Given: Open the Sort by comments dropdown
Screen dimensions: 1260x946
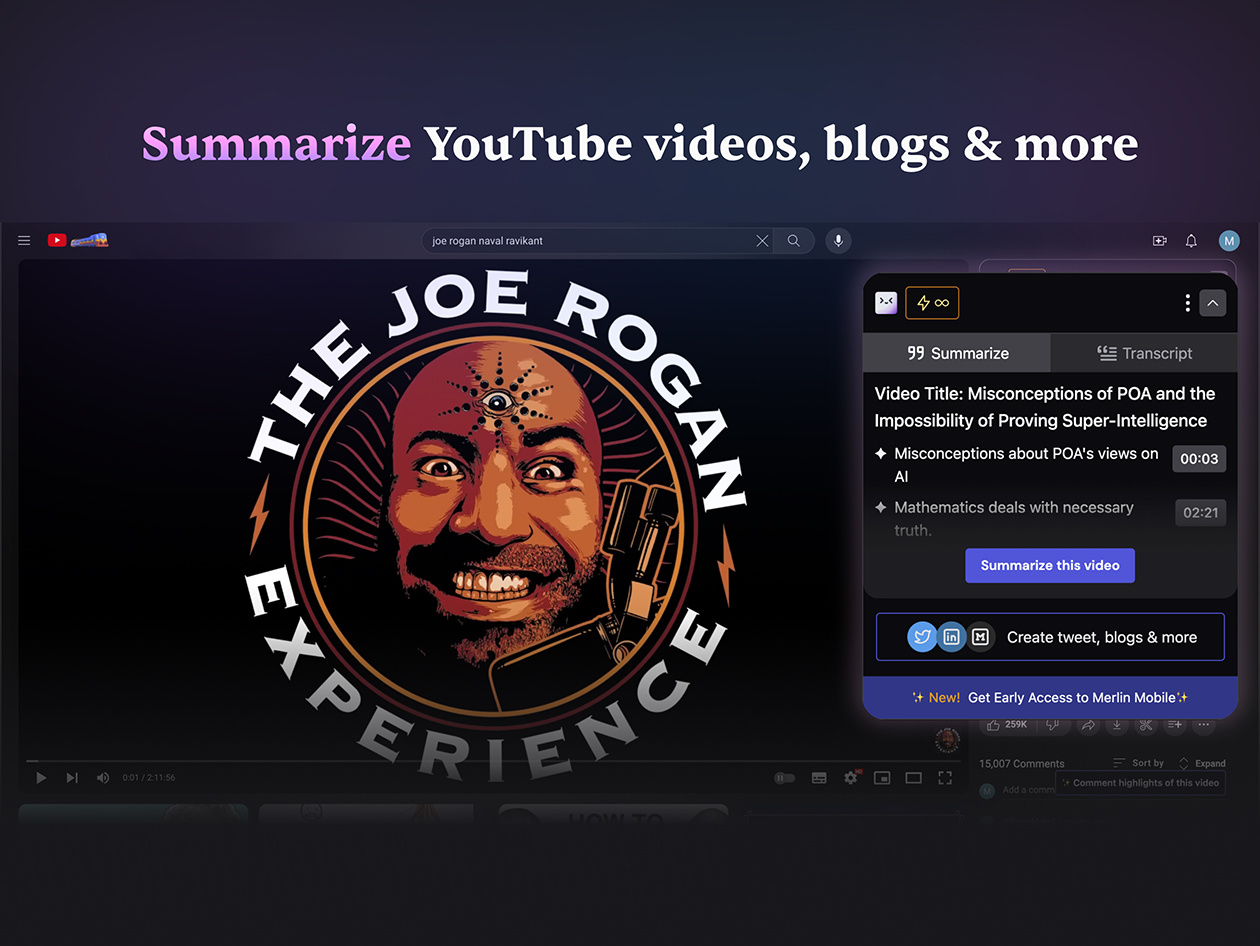Looking at the screenshot, I should (x=1139, y=763).
